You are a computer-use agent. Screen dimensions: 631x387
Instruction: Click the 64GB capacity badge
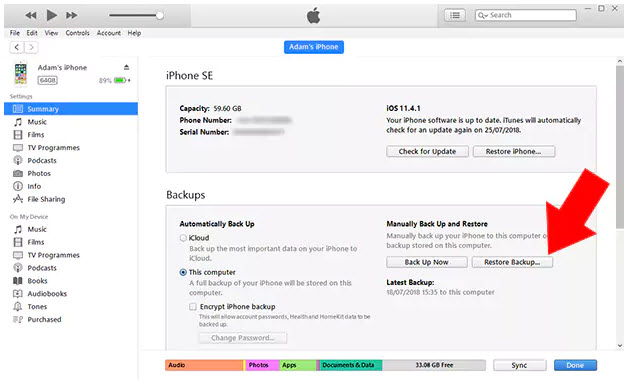(x=47, y=80)
